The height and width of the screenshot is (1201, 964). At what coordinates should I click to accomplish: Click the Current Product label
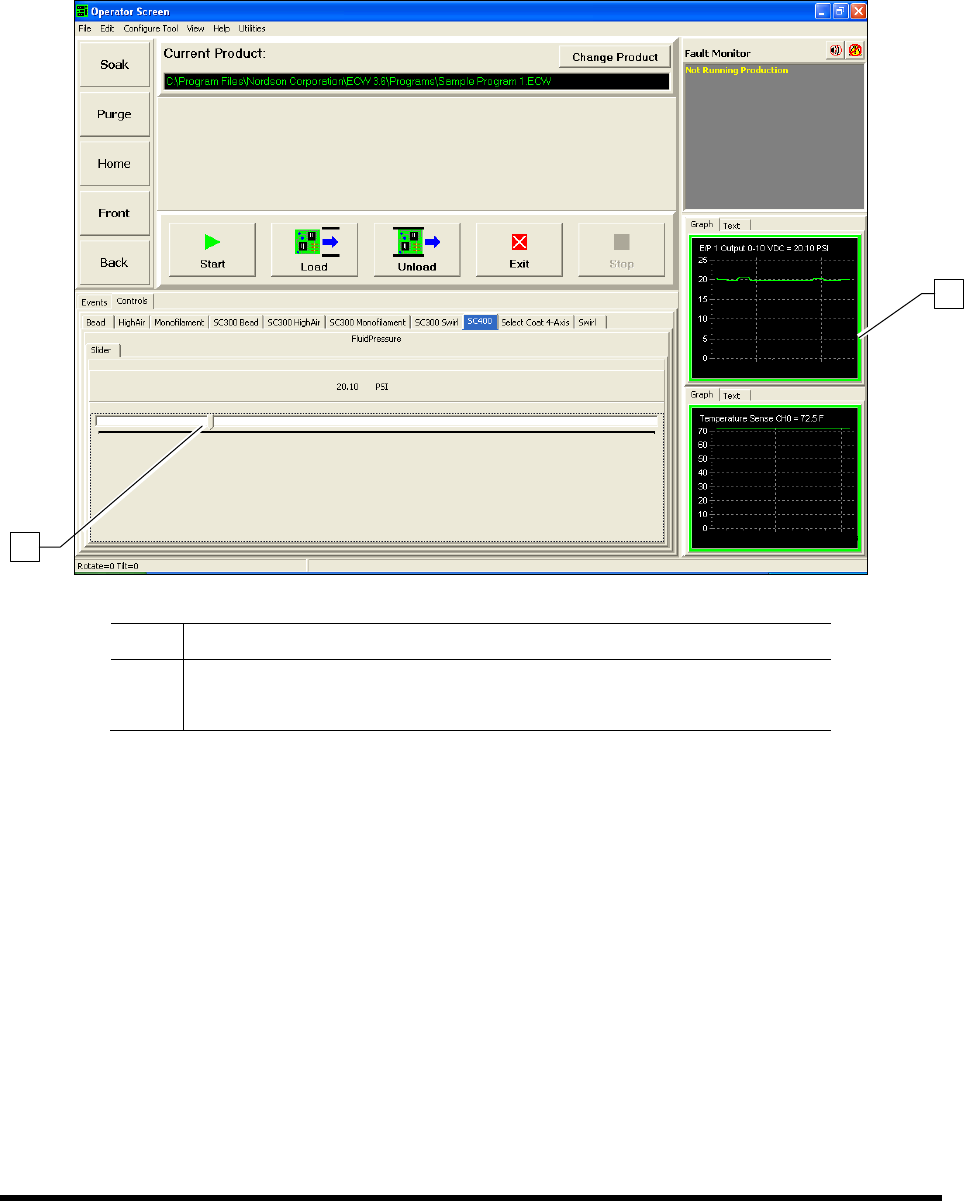(x=214, y=52)
